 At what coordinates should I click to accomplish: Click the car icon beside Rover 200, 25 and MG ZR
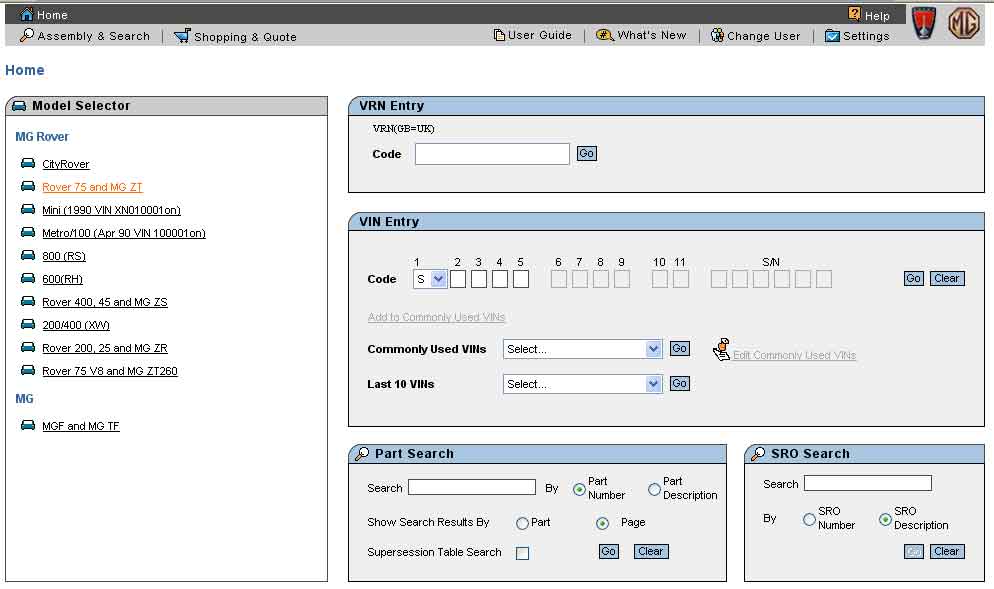[28, 347]
